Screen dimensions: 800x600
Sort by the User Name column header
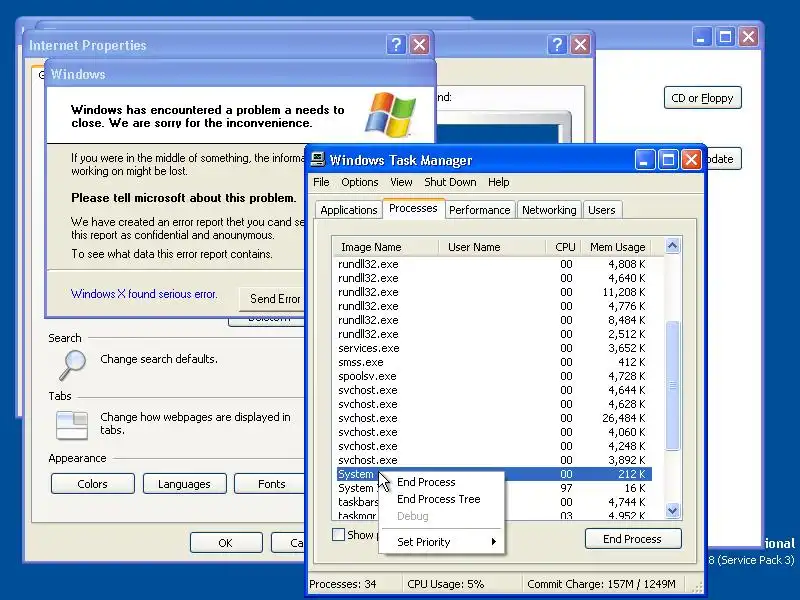(492, 247)
